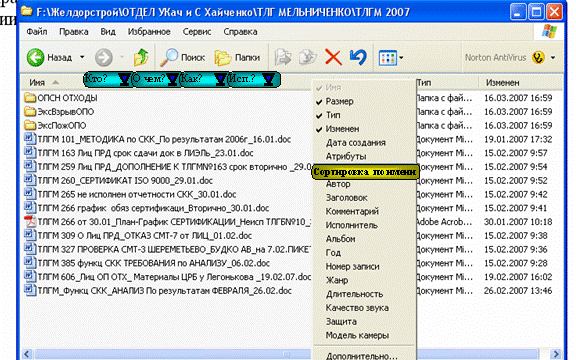Expand the Как? filter dropdown
Screen dimensions: 576x360
click(x=220, y=80)
